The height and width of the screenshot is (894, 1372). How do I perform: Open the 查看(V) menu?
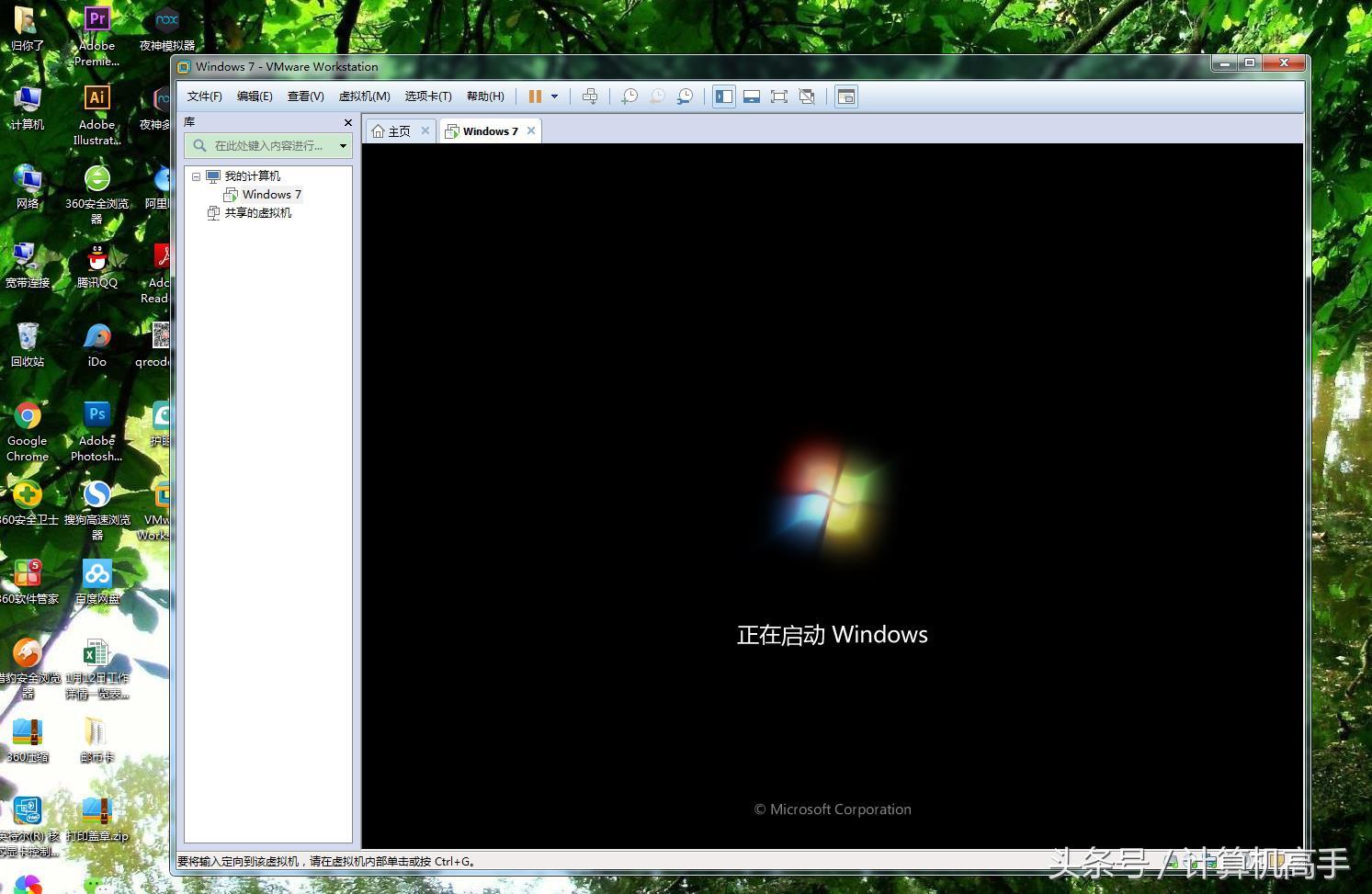click(x=305, y=96)
